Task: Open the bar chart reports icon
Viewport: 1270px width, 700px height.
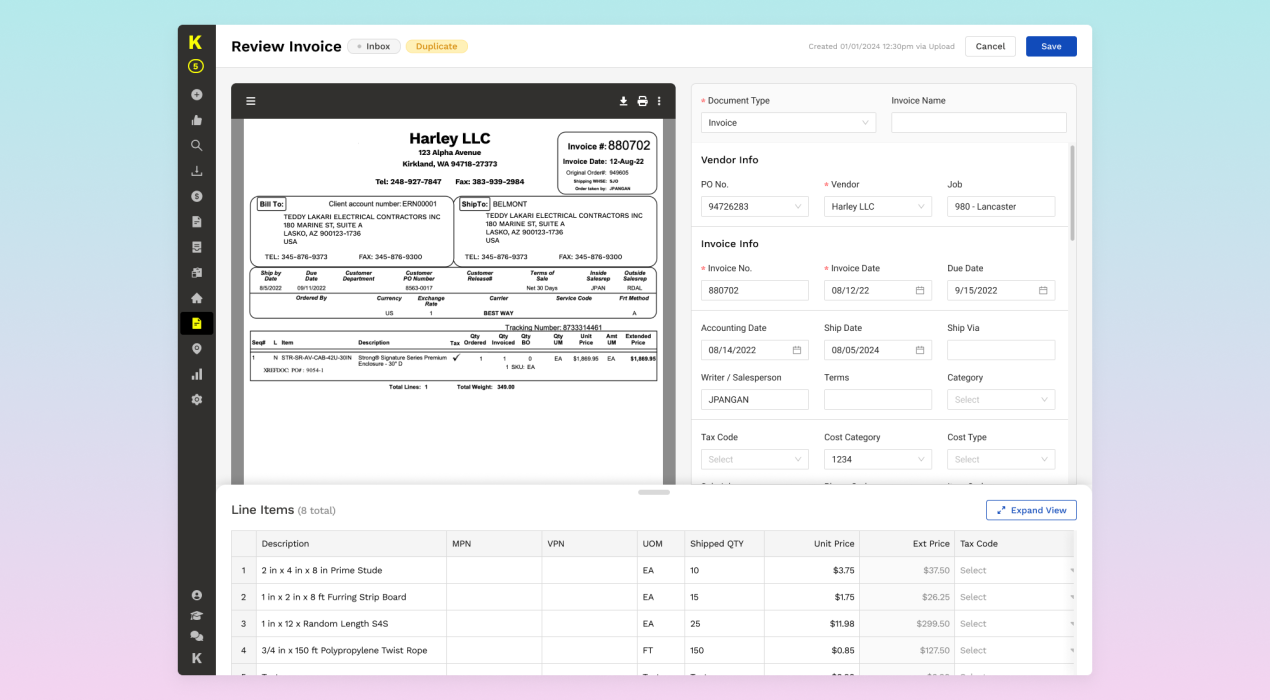Action: pyautogui.click(x=196, y=374)
